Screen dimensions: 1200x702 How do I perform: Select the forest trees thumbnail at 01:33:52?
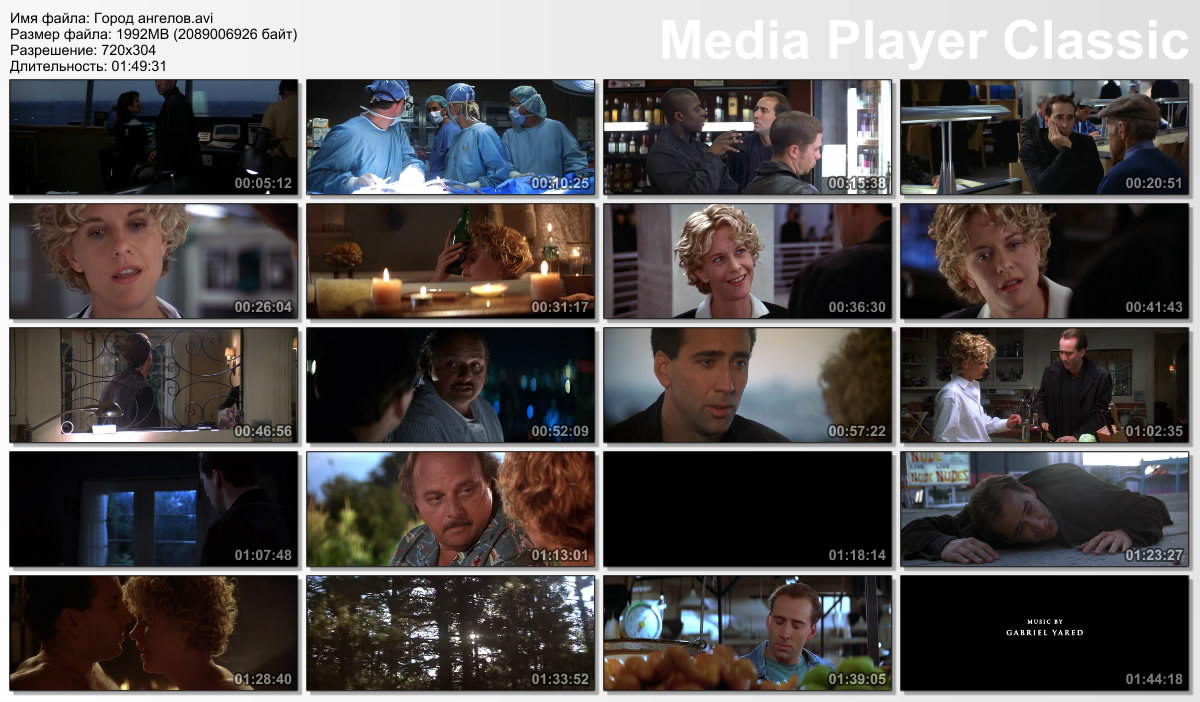tap(450, 633)
